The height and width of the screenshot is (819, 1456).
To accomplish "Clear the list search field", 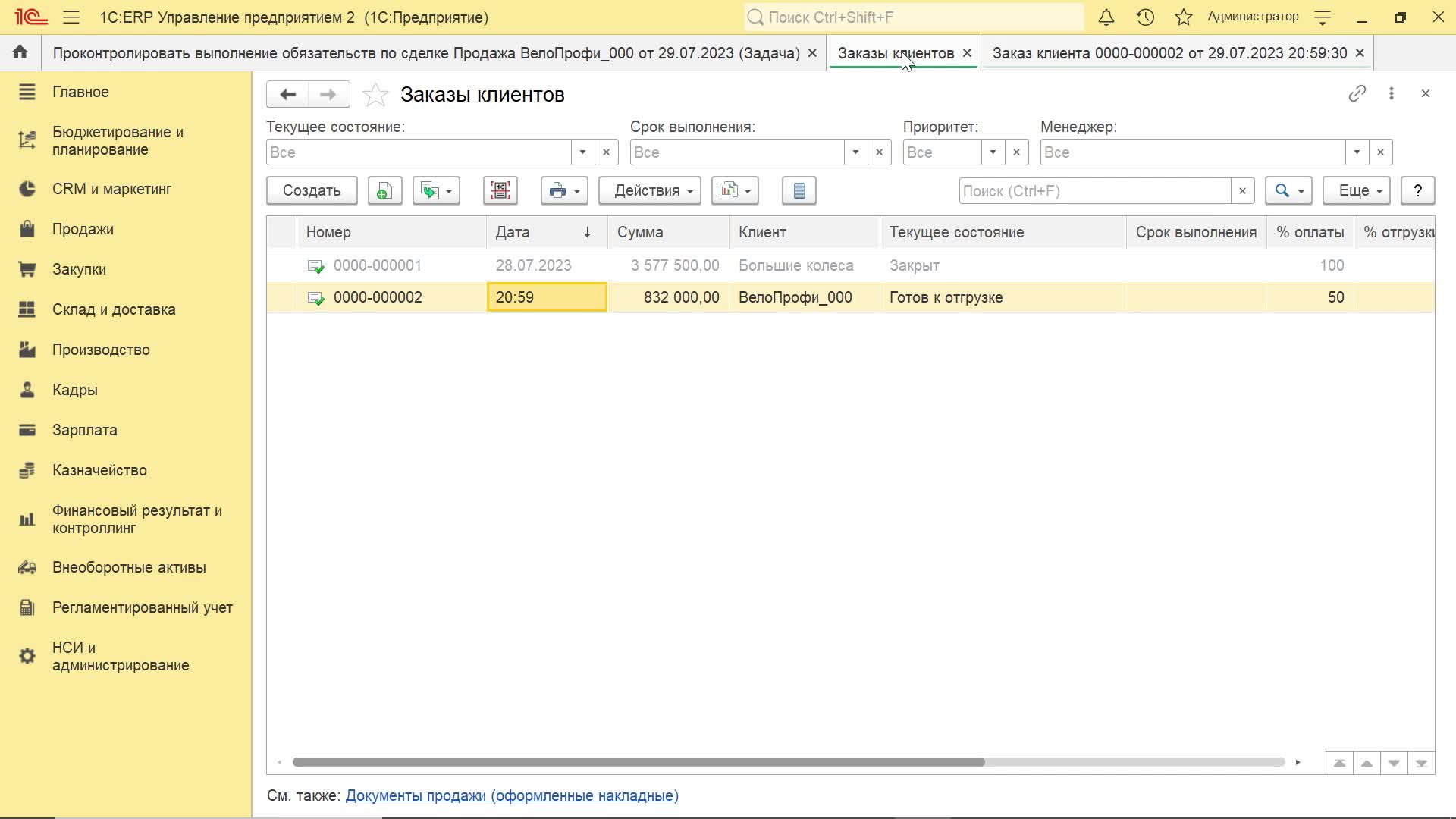I will [1242, 191].
